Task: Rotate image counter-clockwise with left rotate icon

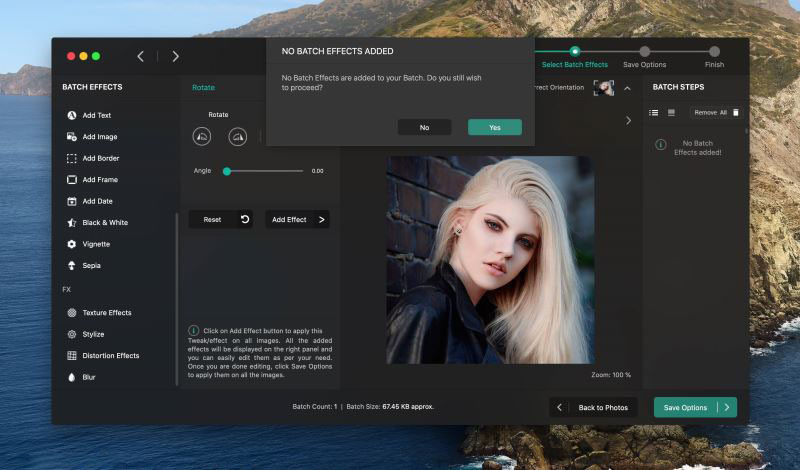Action: (x=202, y=137)
